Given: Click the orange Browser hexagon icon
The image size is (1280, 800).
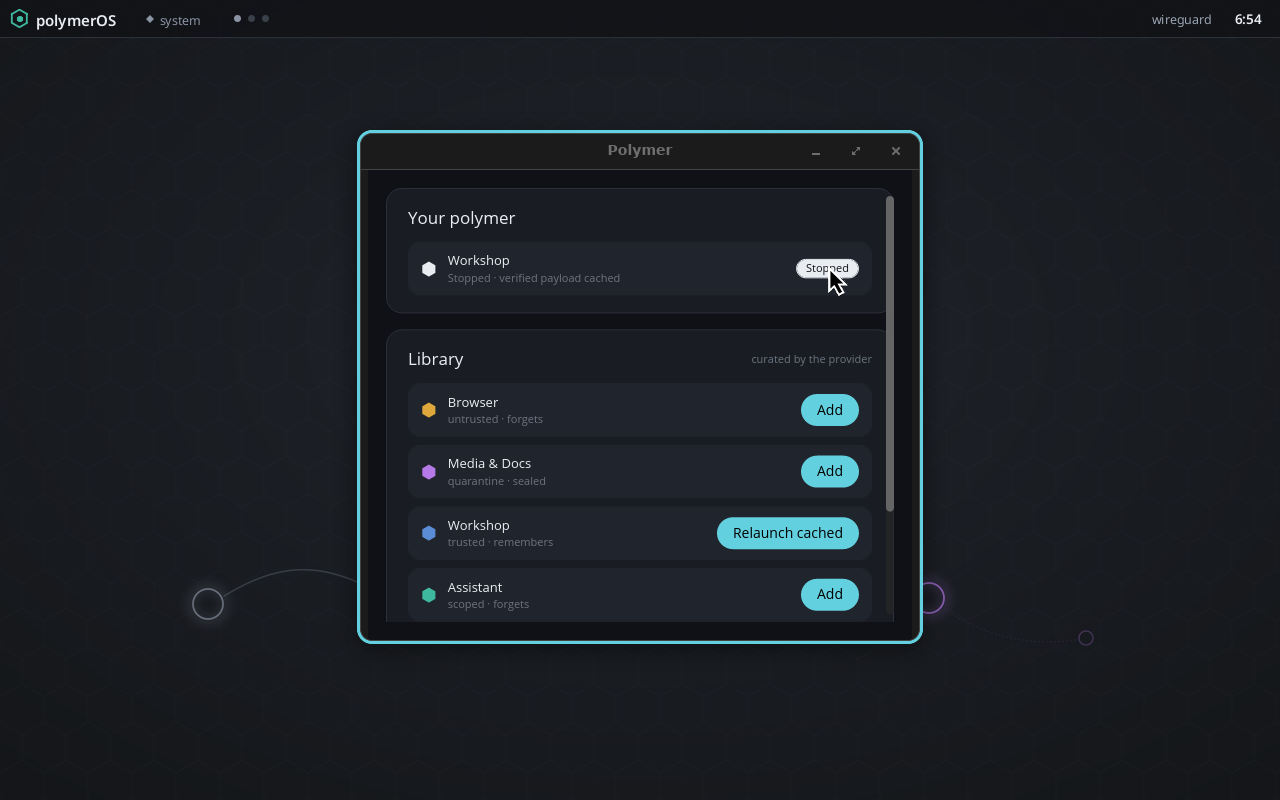Looking at the screenshot, I should 429,410.
